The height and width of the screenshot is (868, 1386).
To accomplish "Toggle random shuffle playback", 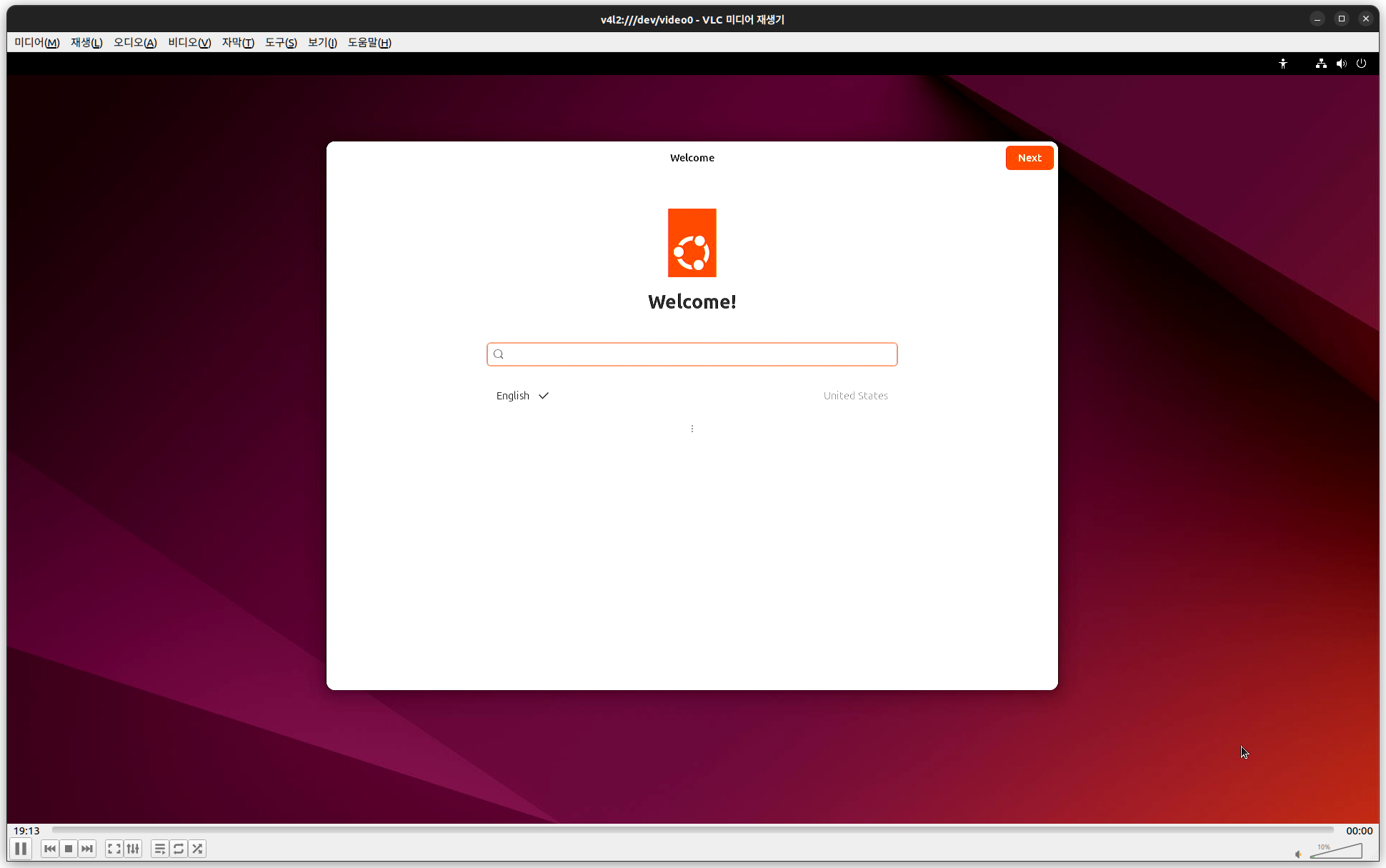I will pyautogui.click(x=197, y=849).
